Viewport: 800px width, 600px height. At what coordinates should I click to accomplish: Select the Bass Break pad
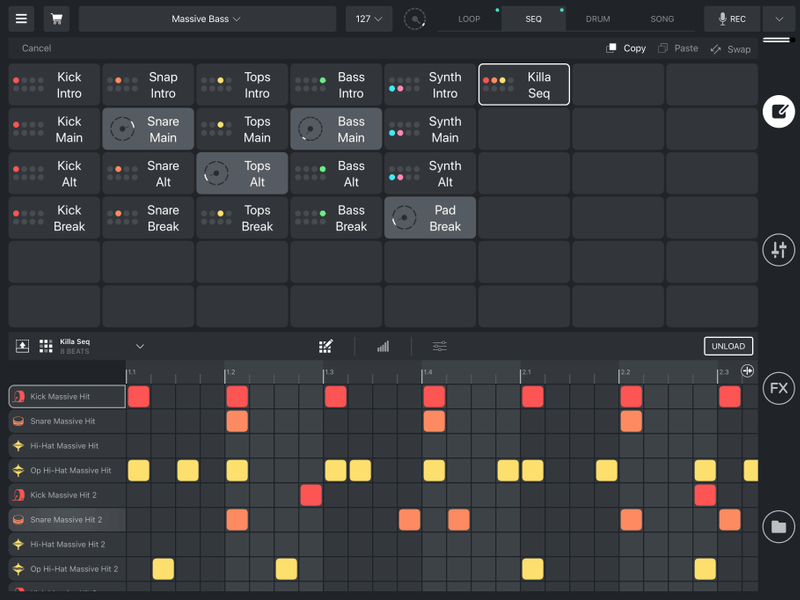pos(336,218)
